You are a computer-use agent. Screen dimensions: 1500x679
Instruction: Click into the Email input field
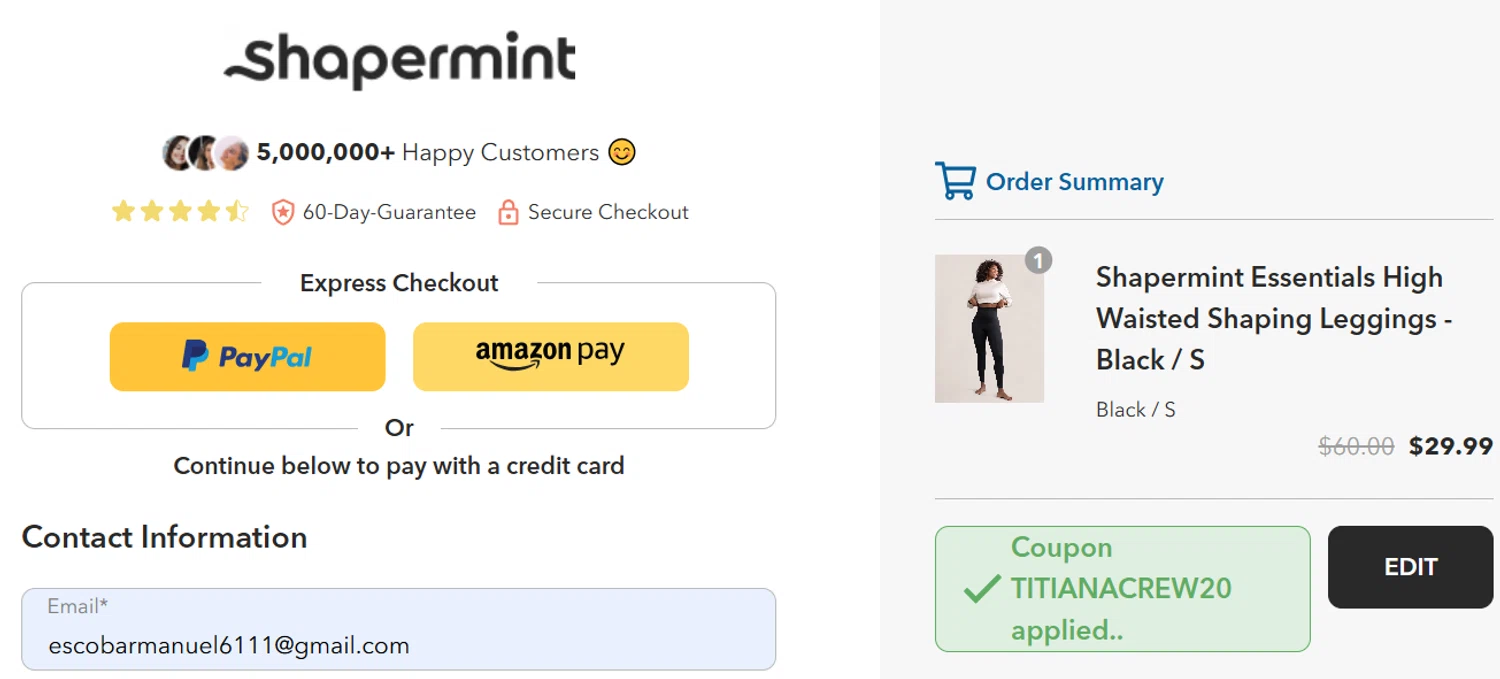pyautogui.click(x=398, y=644)
